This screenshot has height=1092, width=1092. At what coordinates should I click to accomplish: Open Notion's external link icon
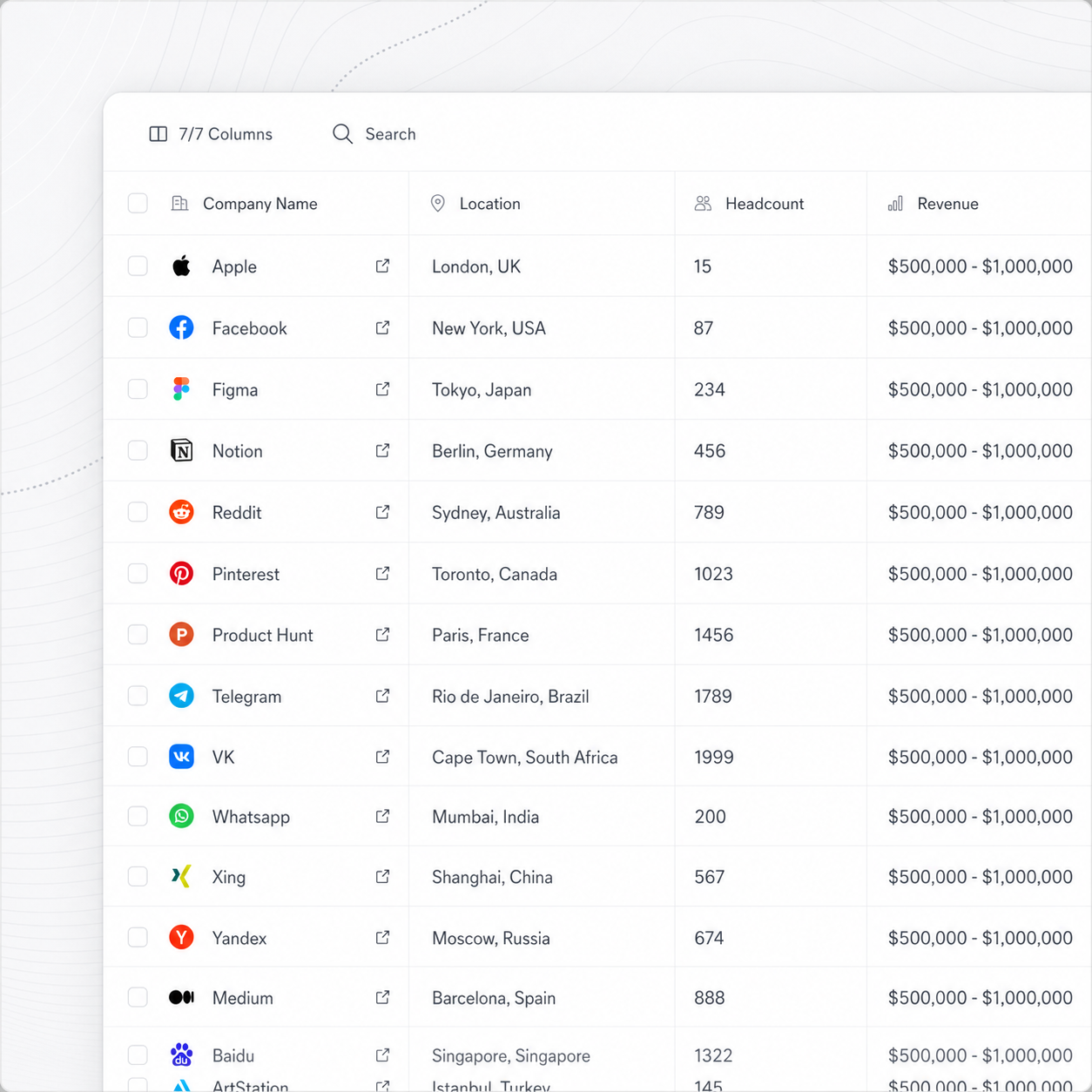pyautogui.click(x=382, y=451)
